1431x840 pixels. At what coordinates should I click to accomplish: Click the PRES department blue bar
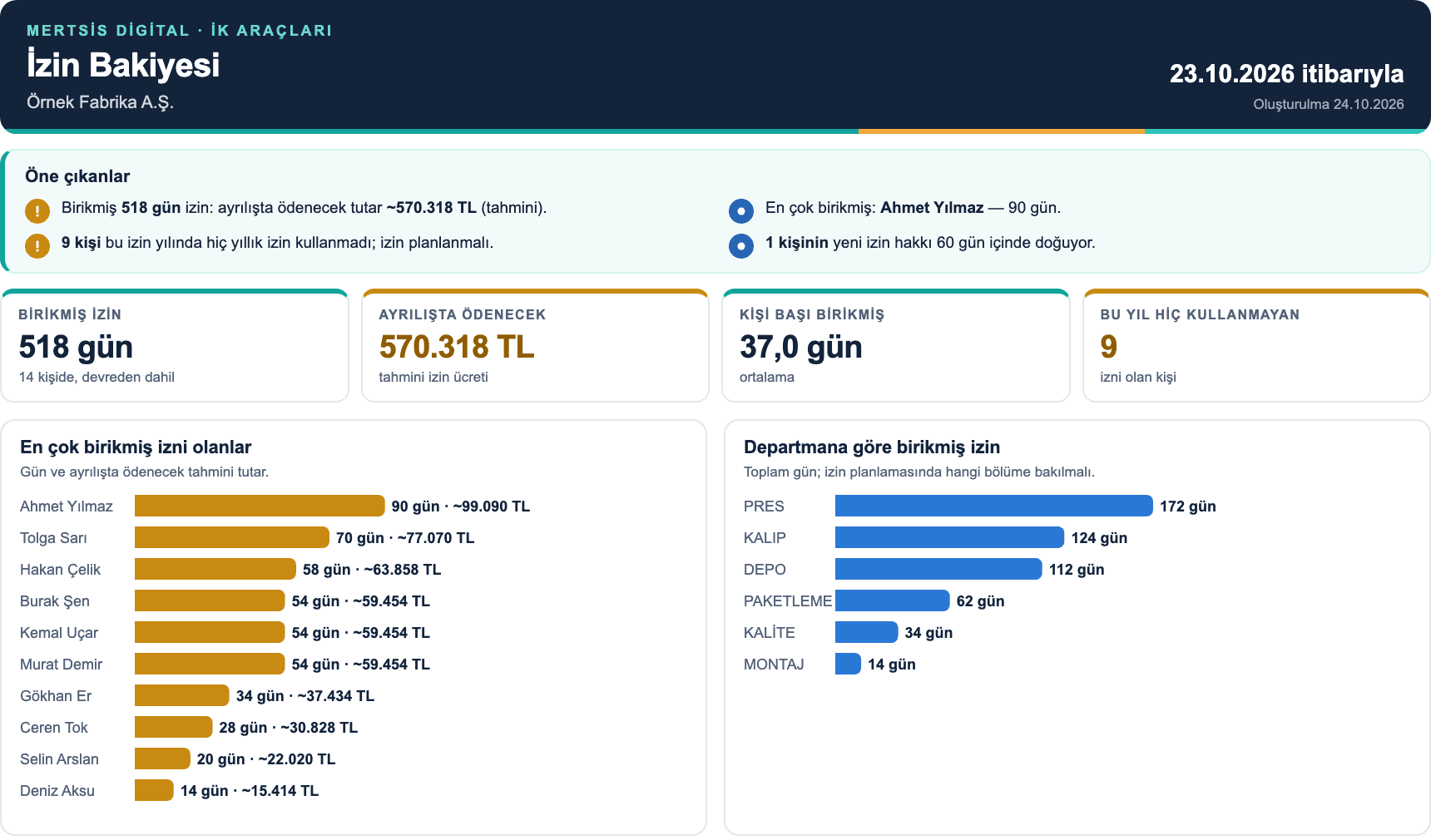994,506
